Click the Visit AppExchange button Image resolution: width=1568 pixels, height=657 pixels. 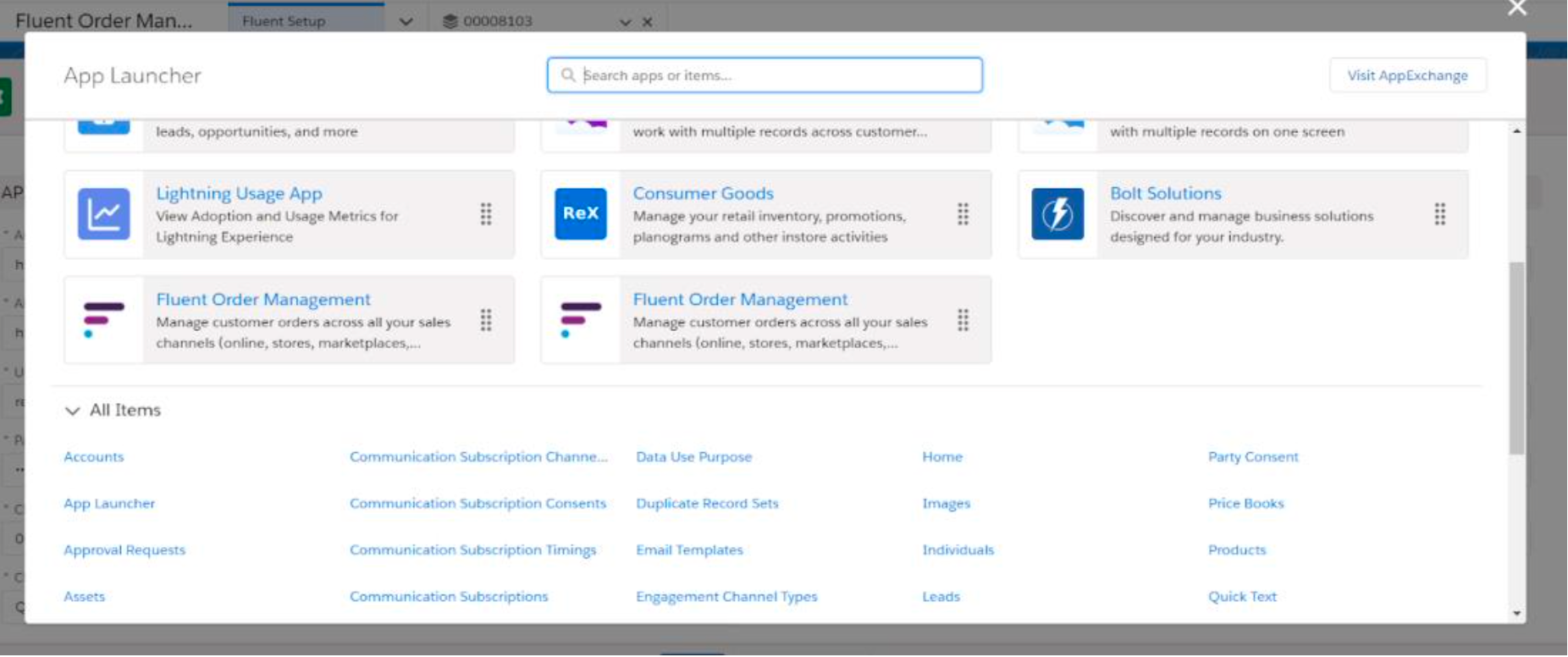click(x=1407, y=75)
